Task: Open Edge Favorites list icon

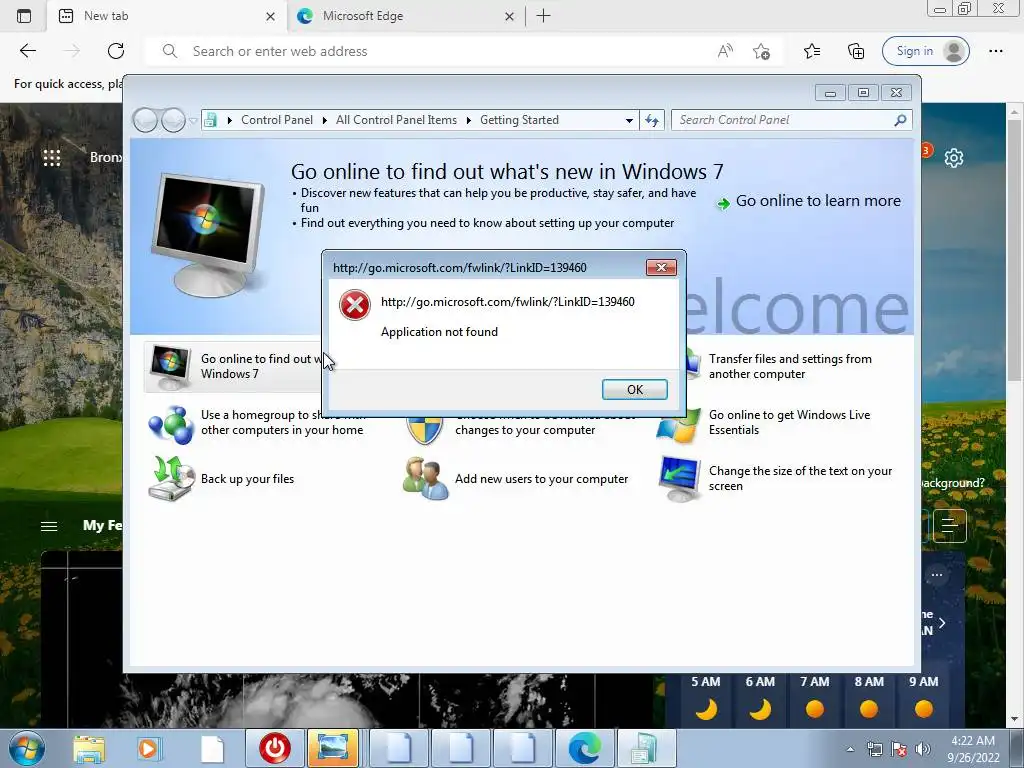Action: [812, 51]
